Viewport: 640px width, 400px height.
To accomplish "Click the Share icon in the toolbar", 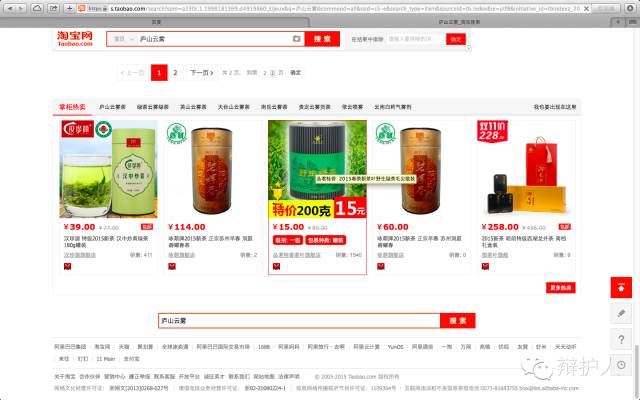I will (x=53, y=8).
